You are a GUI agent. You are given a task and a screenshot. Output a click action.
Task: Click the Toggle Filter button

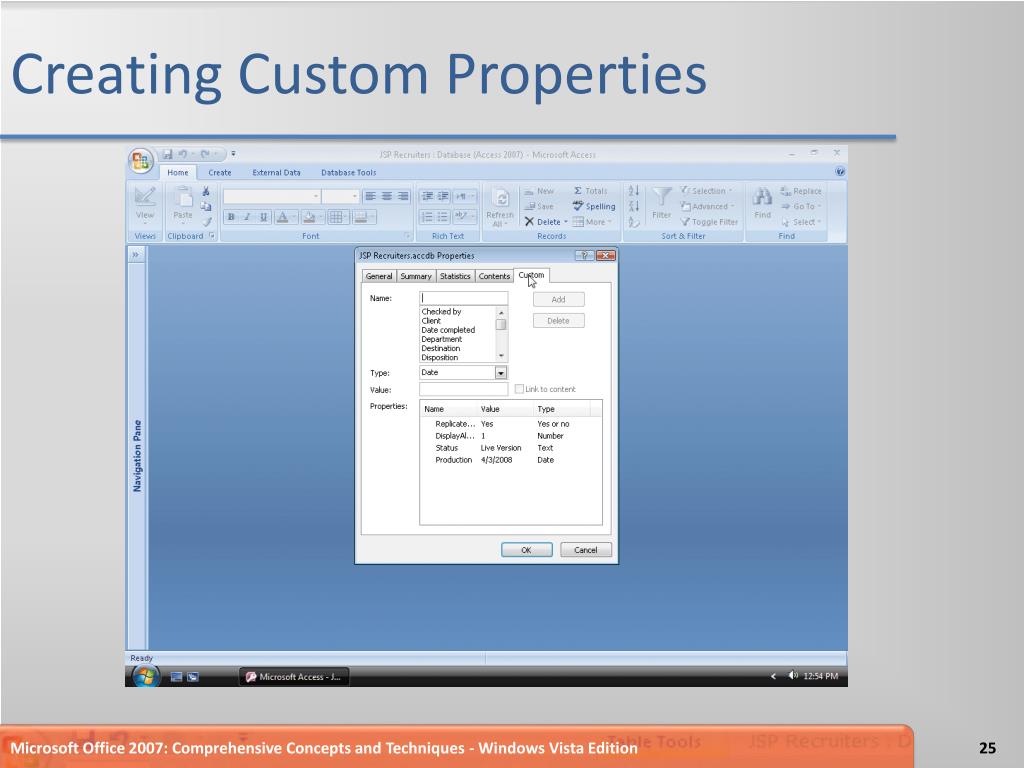(x=709, y=222)
